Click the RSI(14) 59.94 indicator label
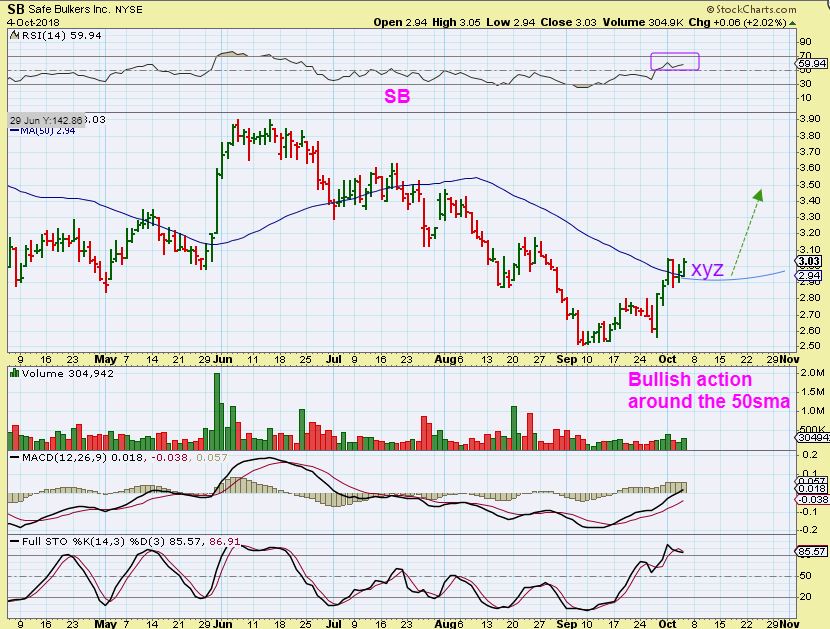Image resolution: width=830 pixels, height=629 pixels. coord(62,35)
